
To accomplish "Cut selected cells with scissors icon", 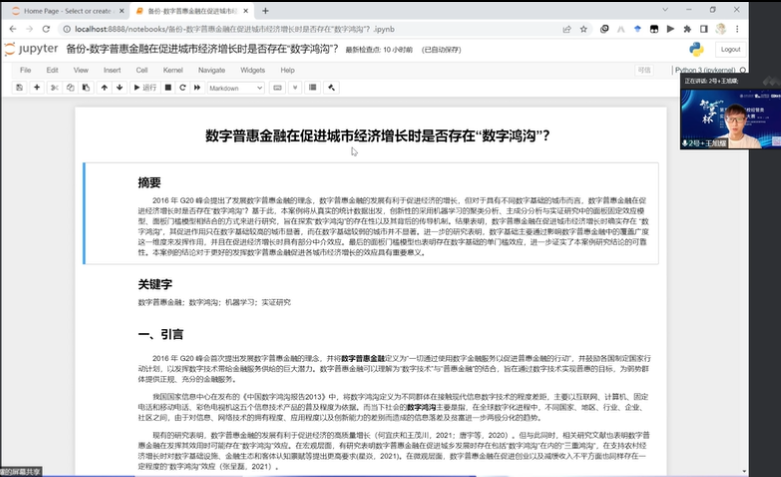I will 55,88.
